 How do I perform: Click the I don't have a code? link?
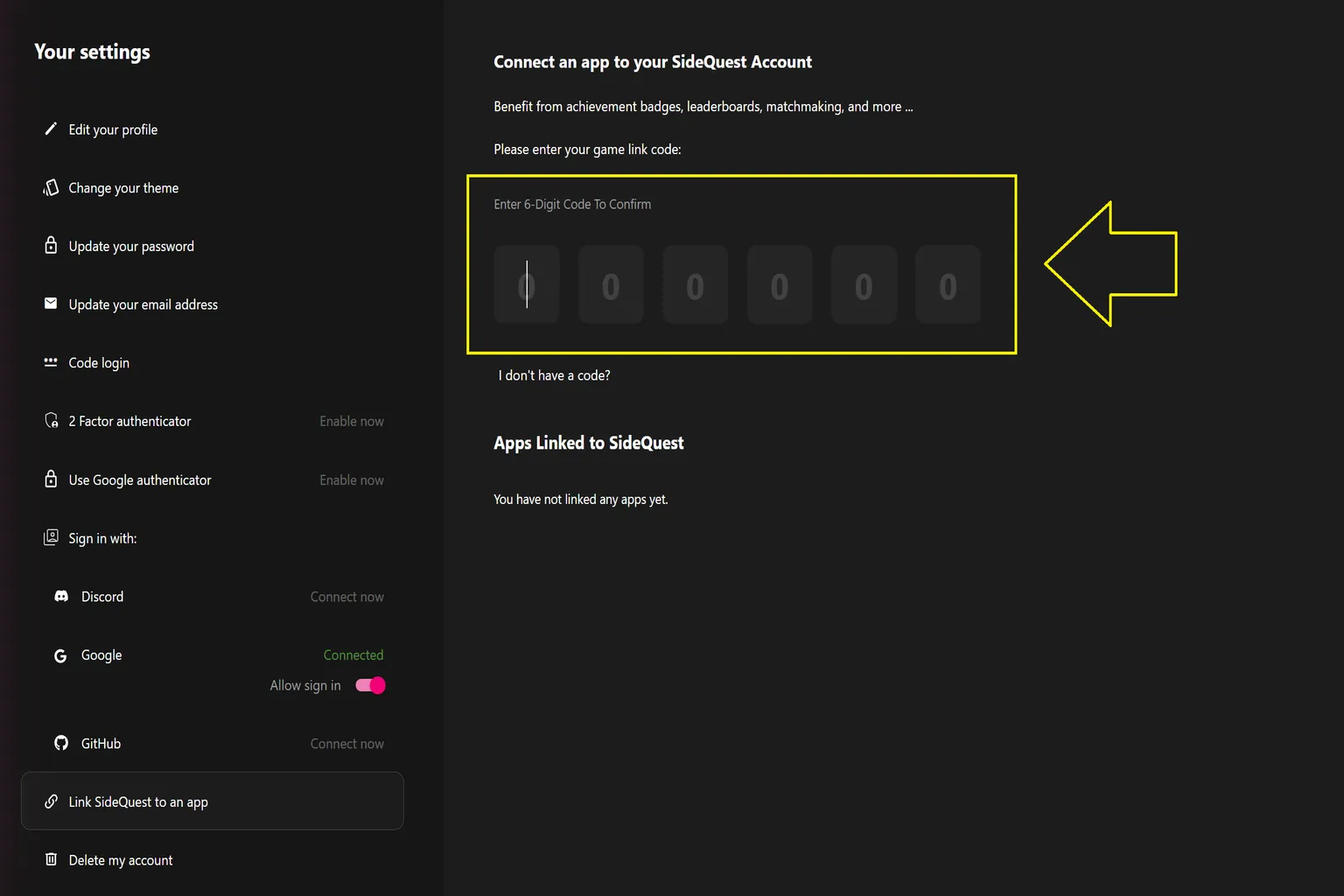tap(555, 375)
